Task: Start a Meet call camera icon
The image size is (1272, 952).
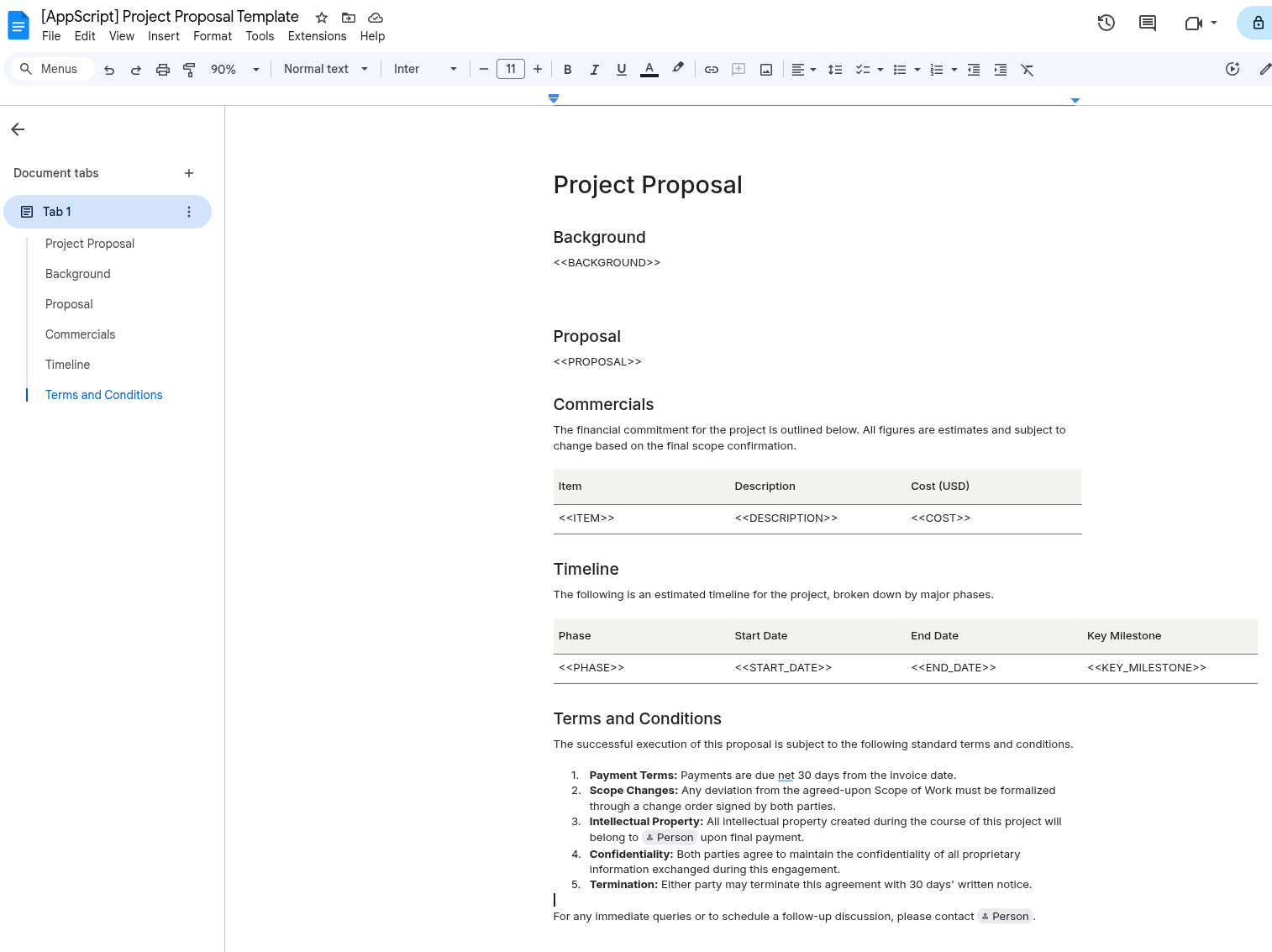Action: click(1194, 23)
